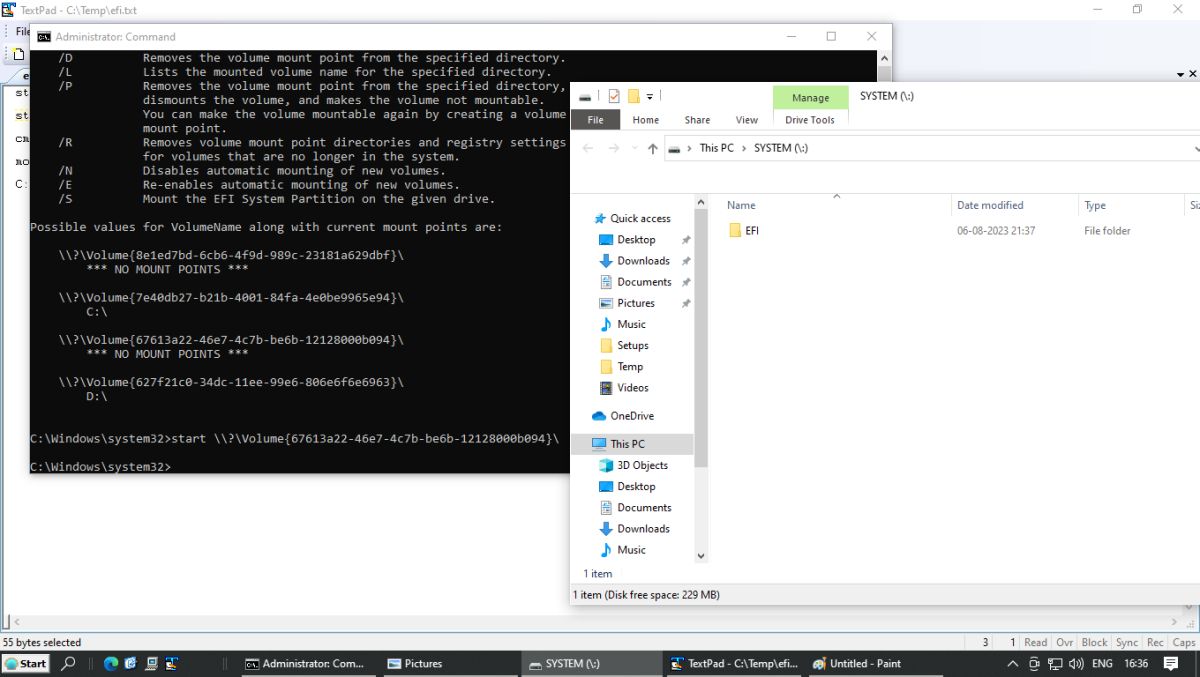Click the Manage contextual tab header

click(x=810, y=97)
